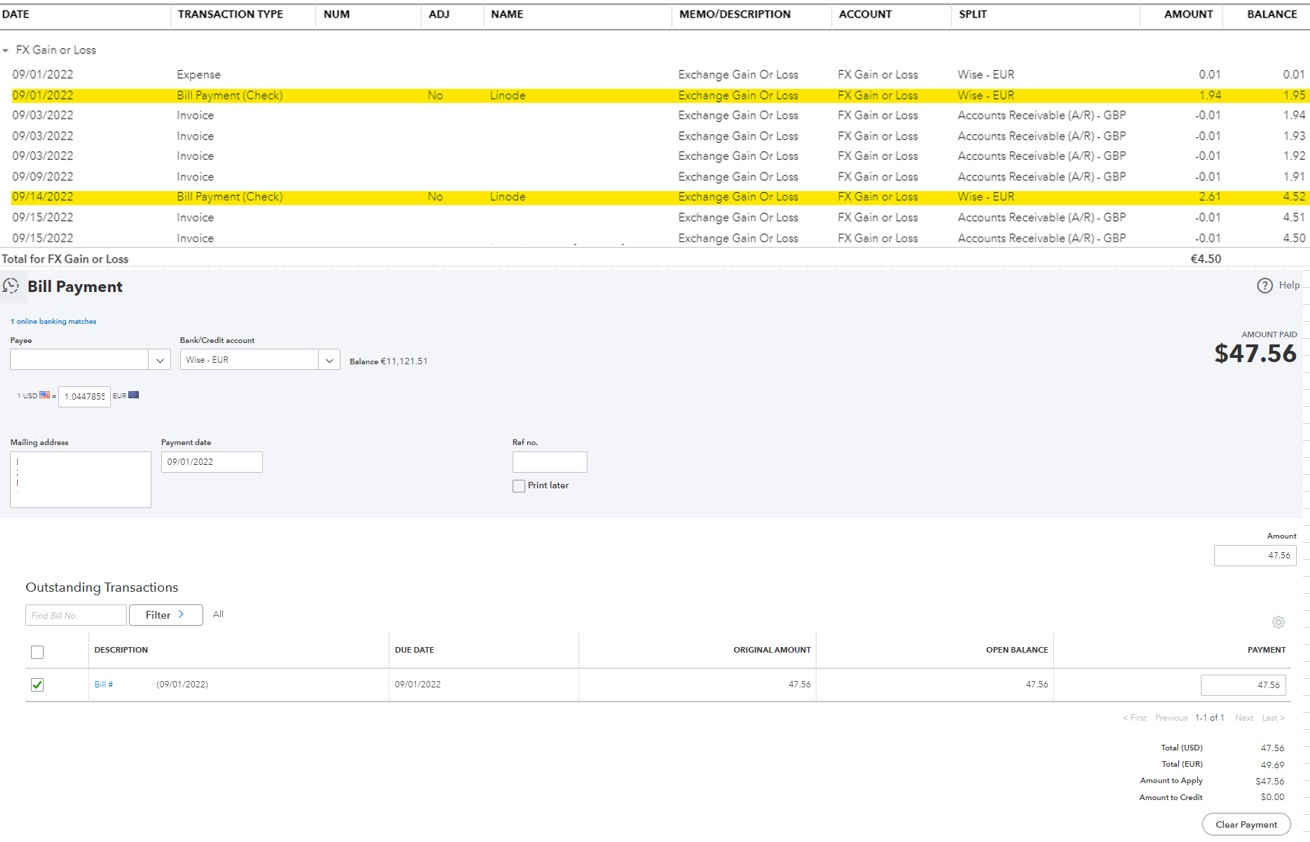Click the Ref no. field
Viewport: 1310px width, 842px height.
click(x=550, y=462)
